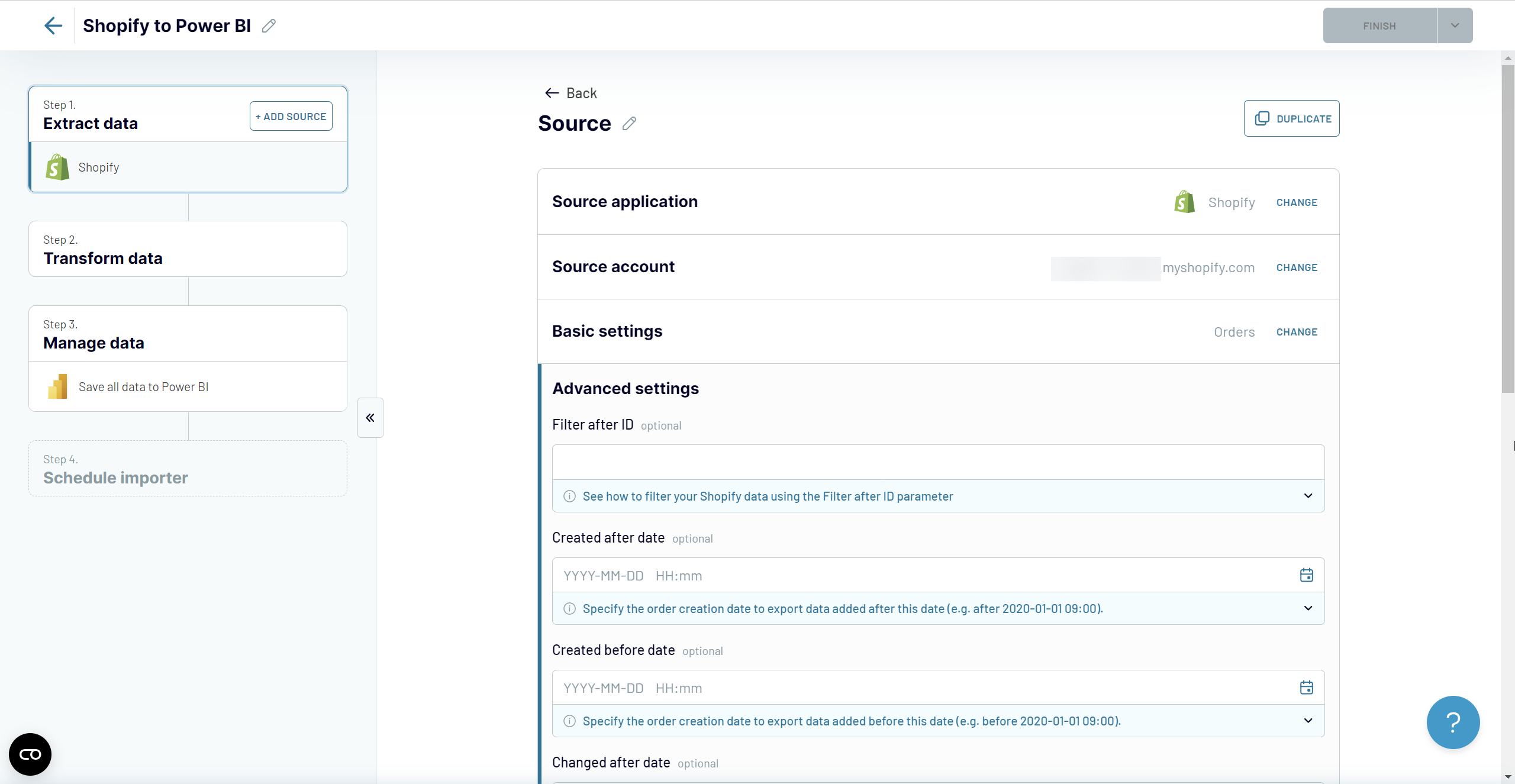The height and width of the screenshot is (784, 1515).
Task: Click the Created after date input
Action: click(x=939, y=575)
